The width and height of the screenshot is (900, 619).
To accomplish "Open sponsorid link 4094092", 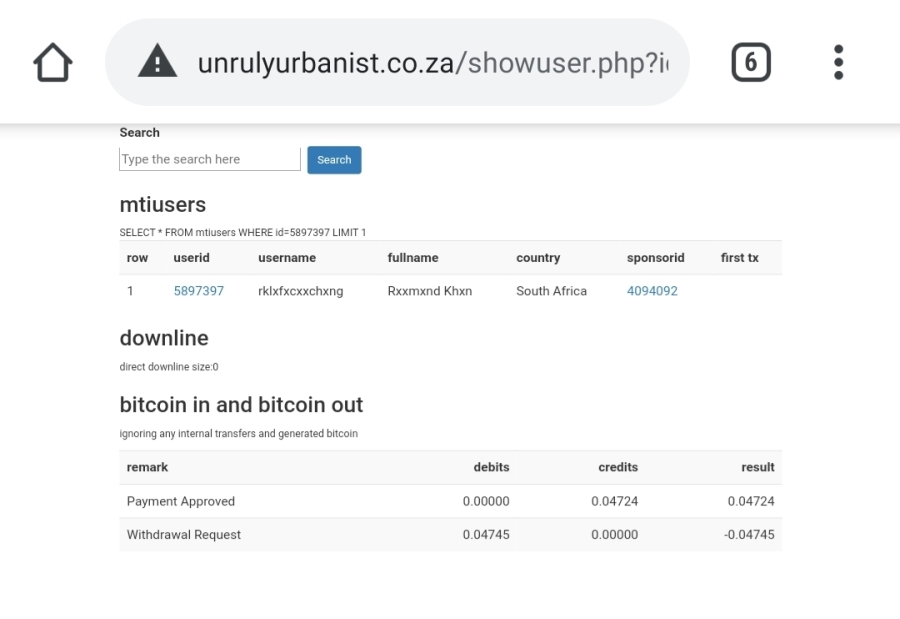I will tap(652, 291).
